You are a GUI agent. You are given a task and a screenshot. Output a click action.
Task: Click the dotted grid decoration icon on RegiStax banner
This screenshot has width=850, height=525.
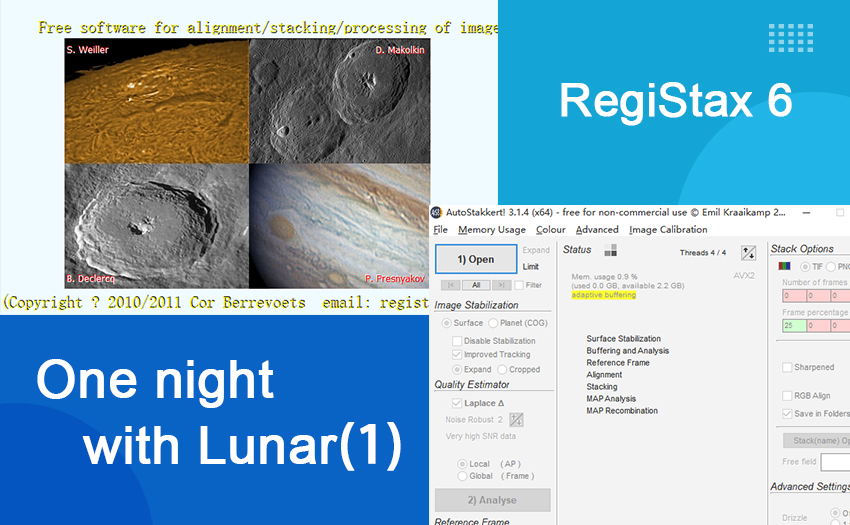coord(791,38)
